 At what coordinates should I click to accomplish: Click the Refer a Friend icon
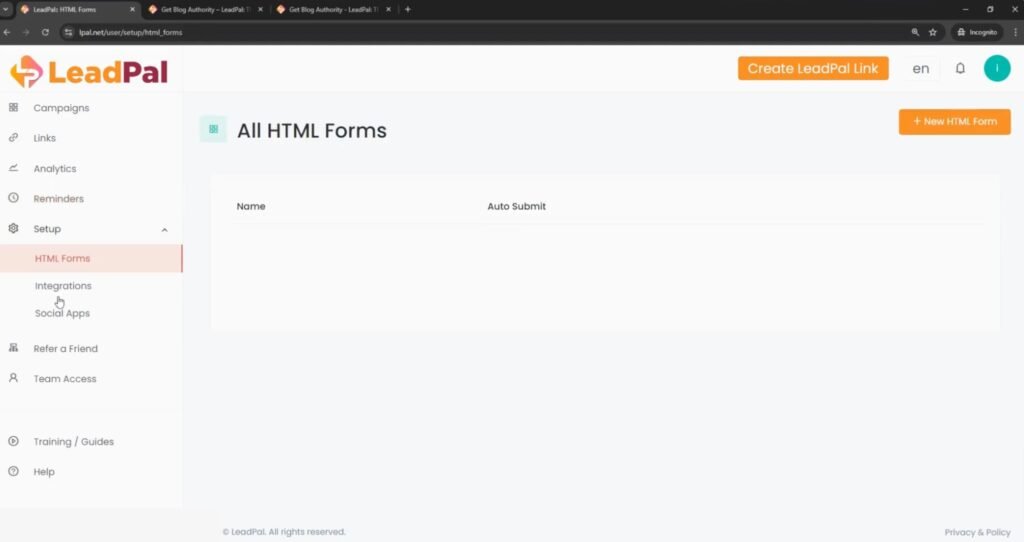click(x=13, y=348)
